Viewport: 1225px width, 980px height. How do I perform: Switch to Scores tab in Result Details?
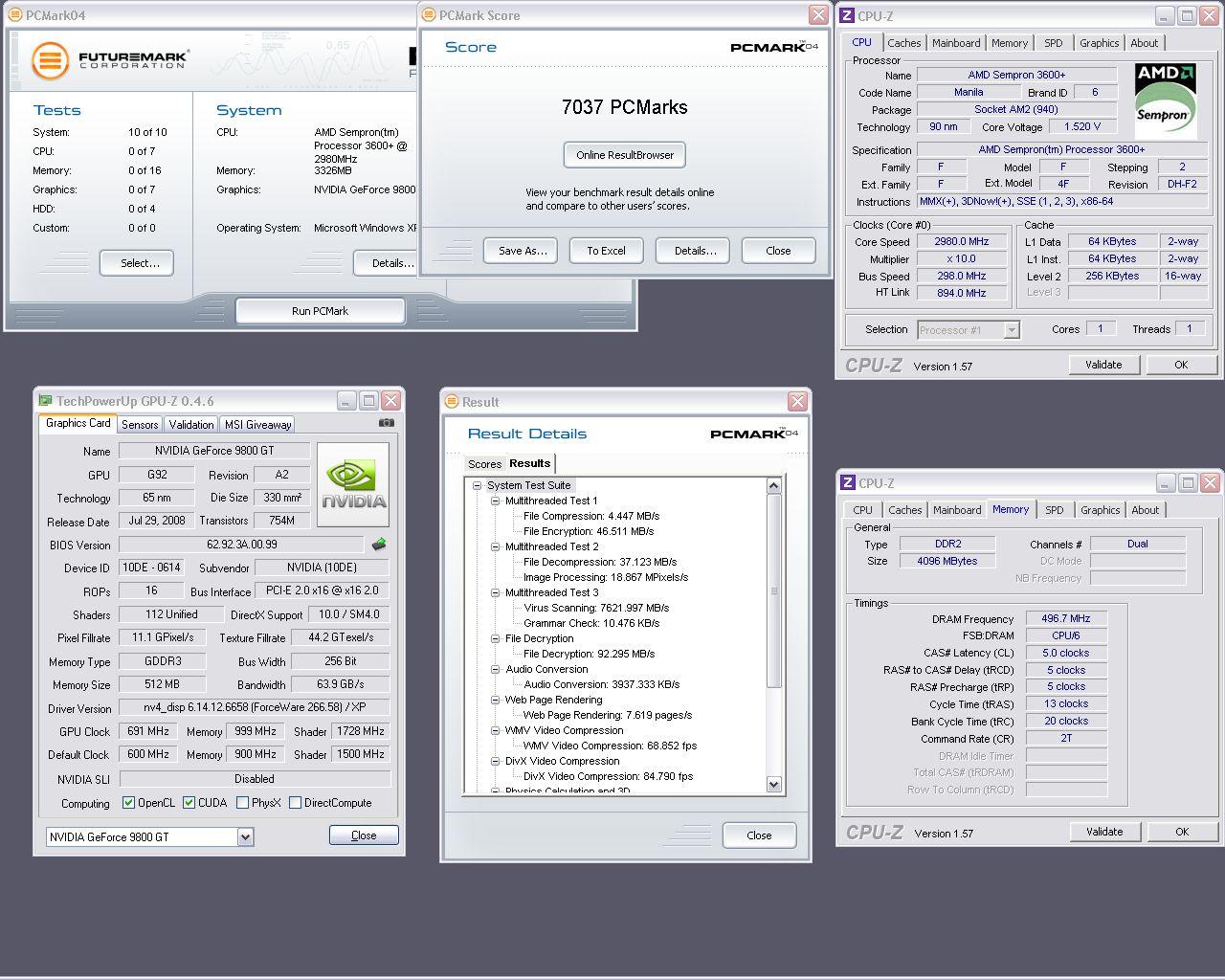point(484,464)
